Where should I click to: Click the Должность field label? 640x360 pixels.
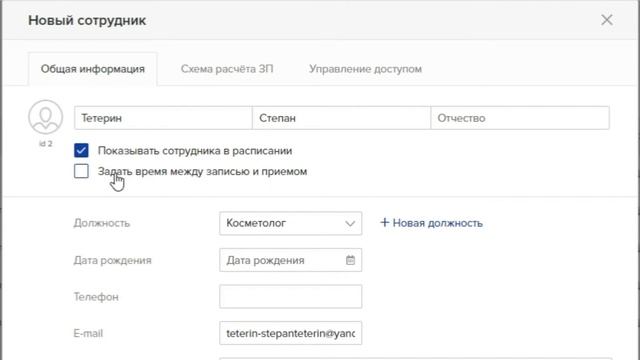(x=102, y=223)
